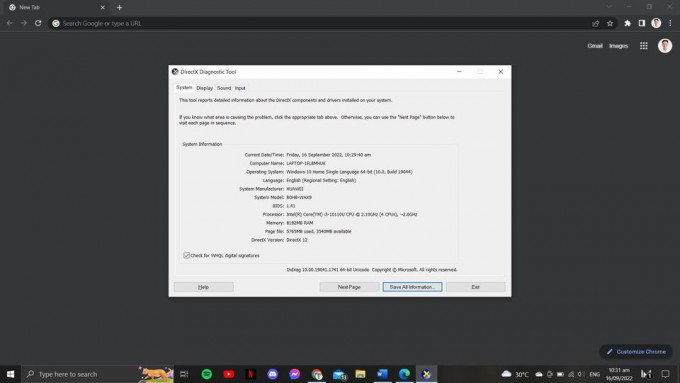Click the volume icon in system tray

click(581, 374)
